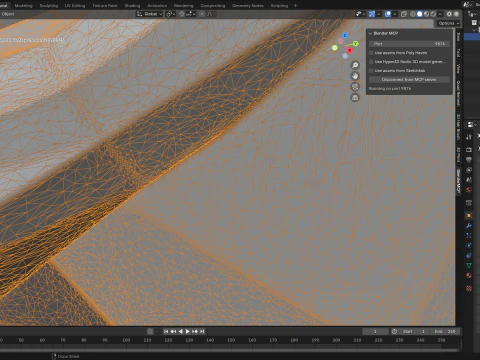
Task: Open the overlays options dropdown arrow
Action: (x=395, y=14)
